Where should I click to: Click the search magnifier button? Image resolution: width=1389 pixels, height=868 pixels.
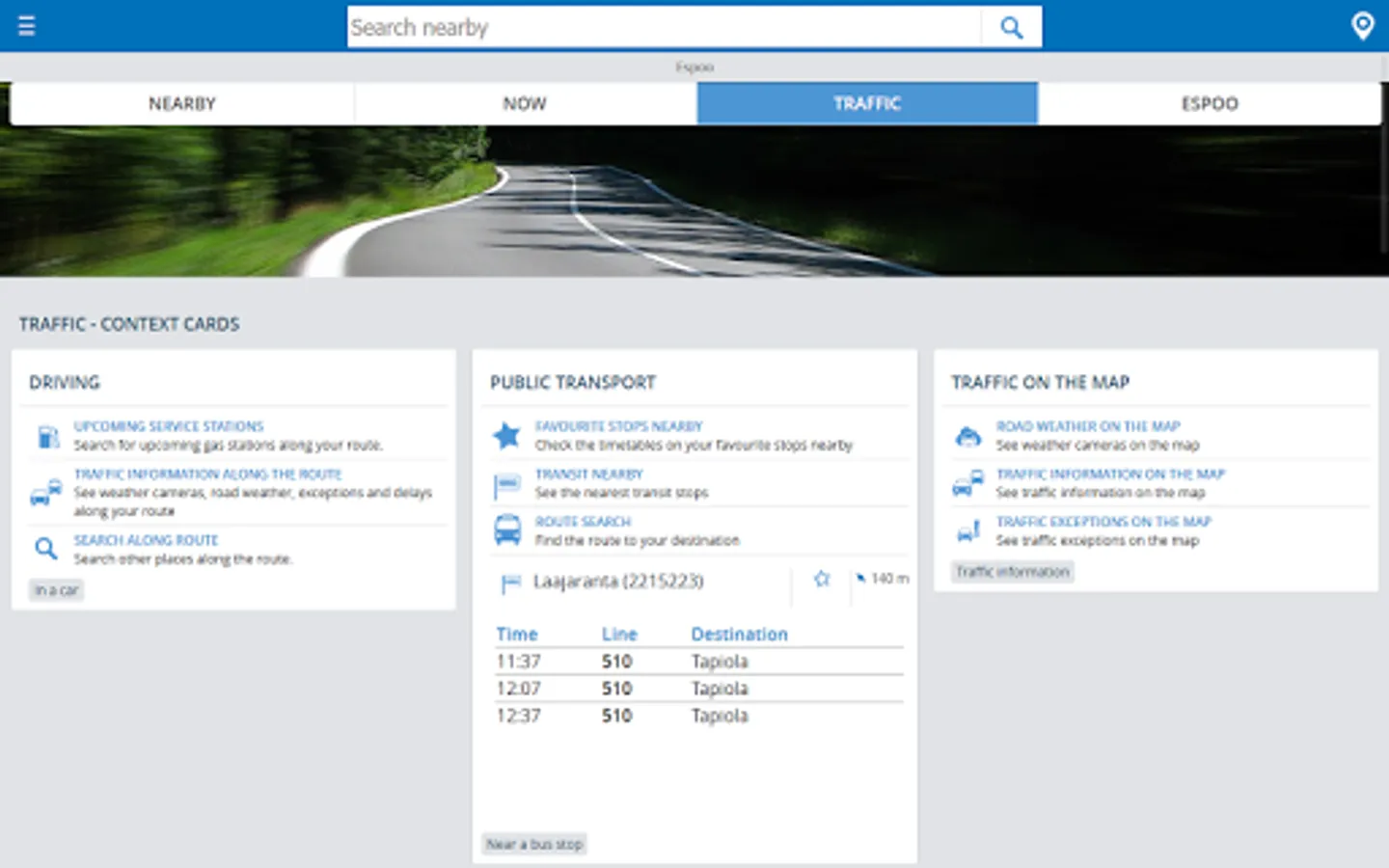1011,27
